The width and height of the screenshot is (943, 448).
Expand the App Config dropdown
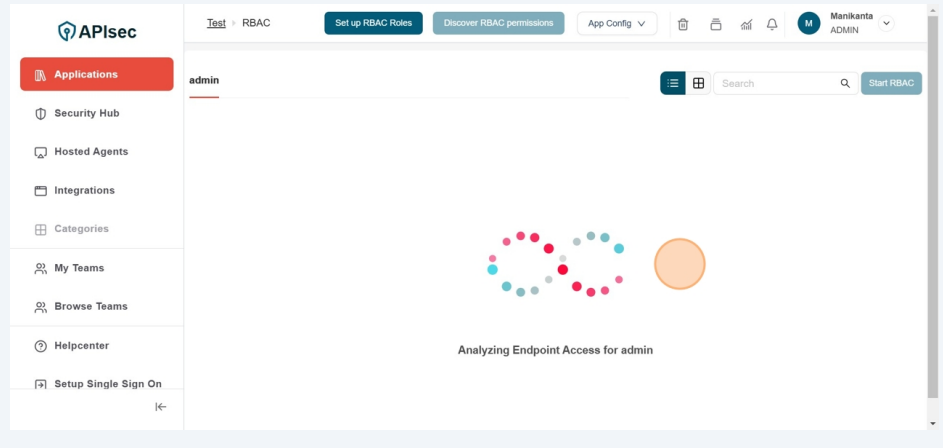click(616, 24)
